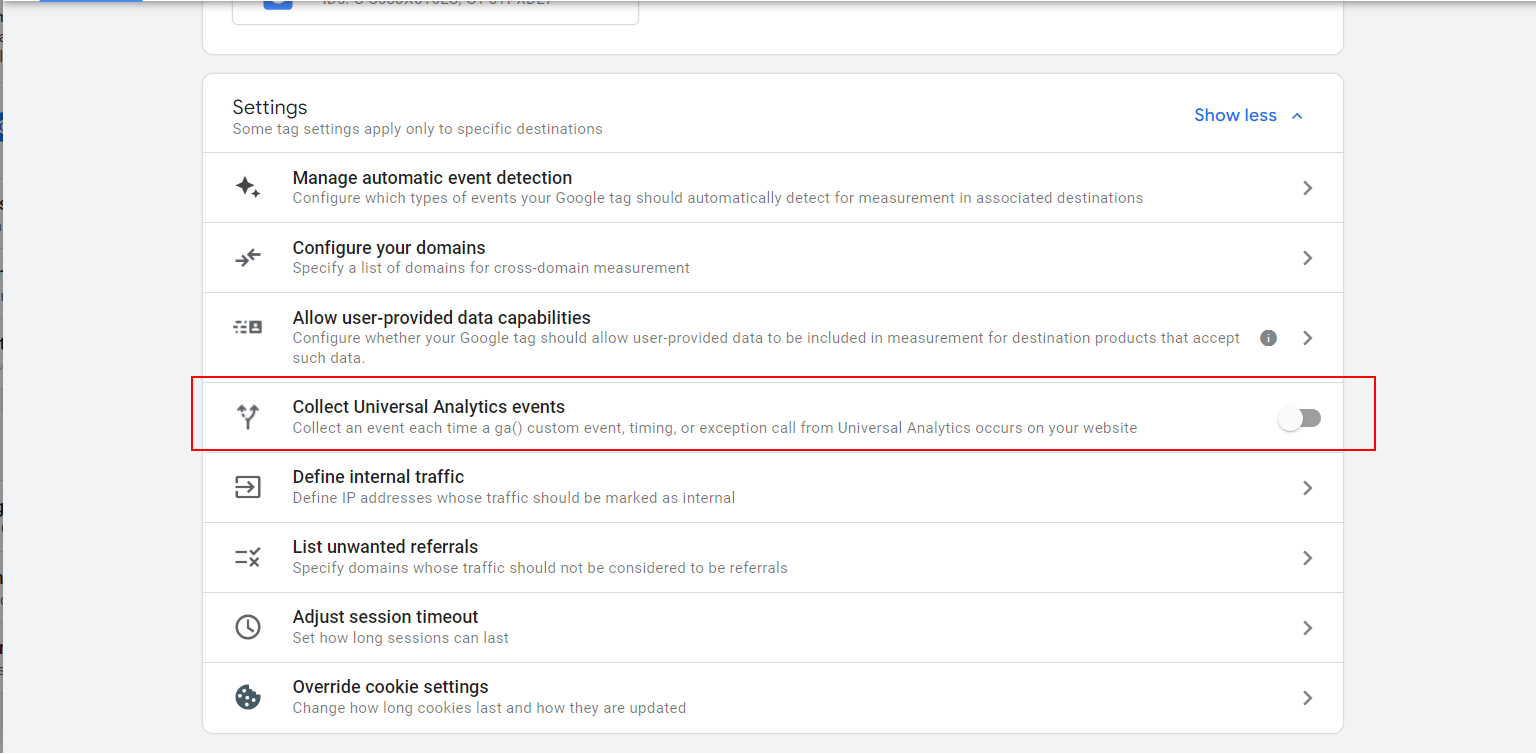Click the Manage automatic event detection sparkle icon

point(248,187)
